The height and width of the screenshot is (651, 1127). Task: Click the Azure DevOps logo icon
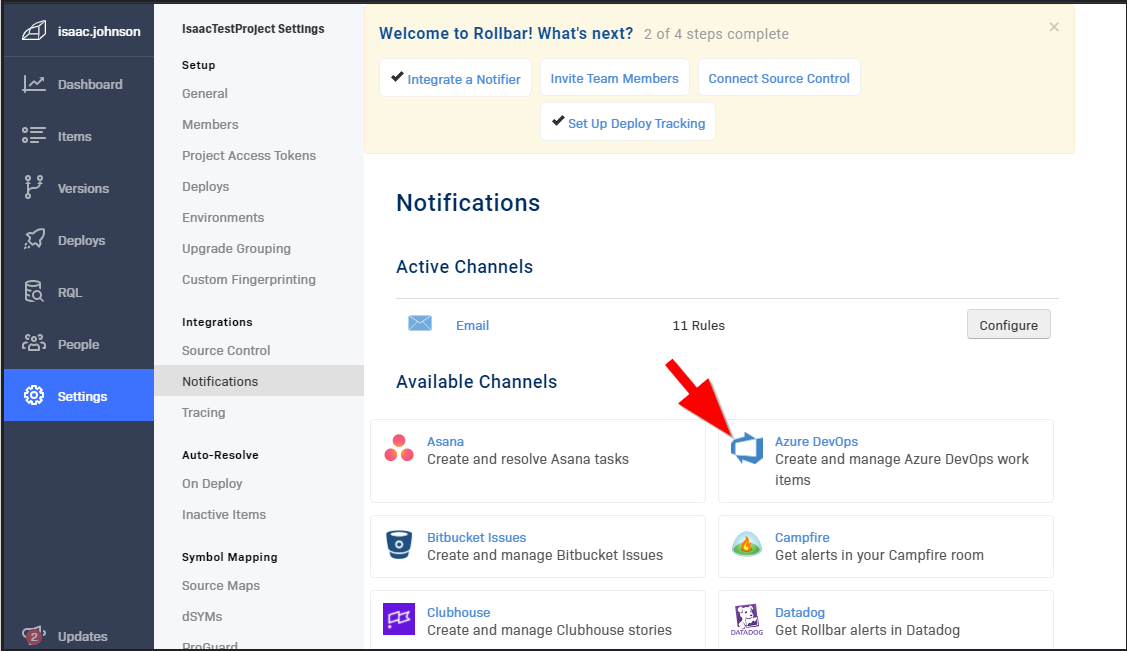[x=747, y=449]
